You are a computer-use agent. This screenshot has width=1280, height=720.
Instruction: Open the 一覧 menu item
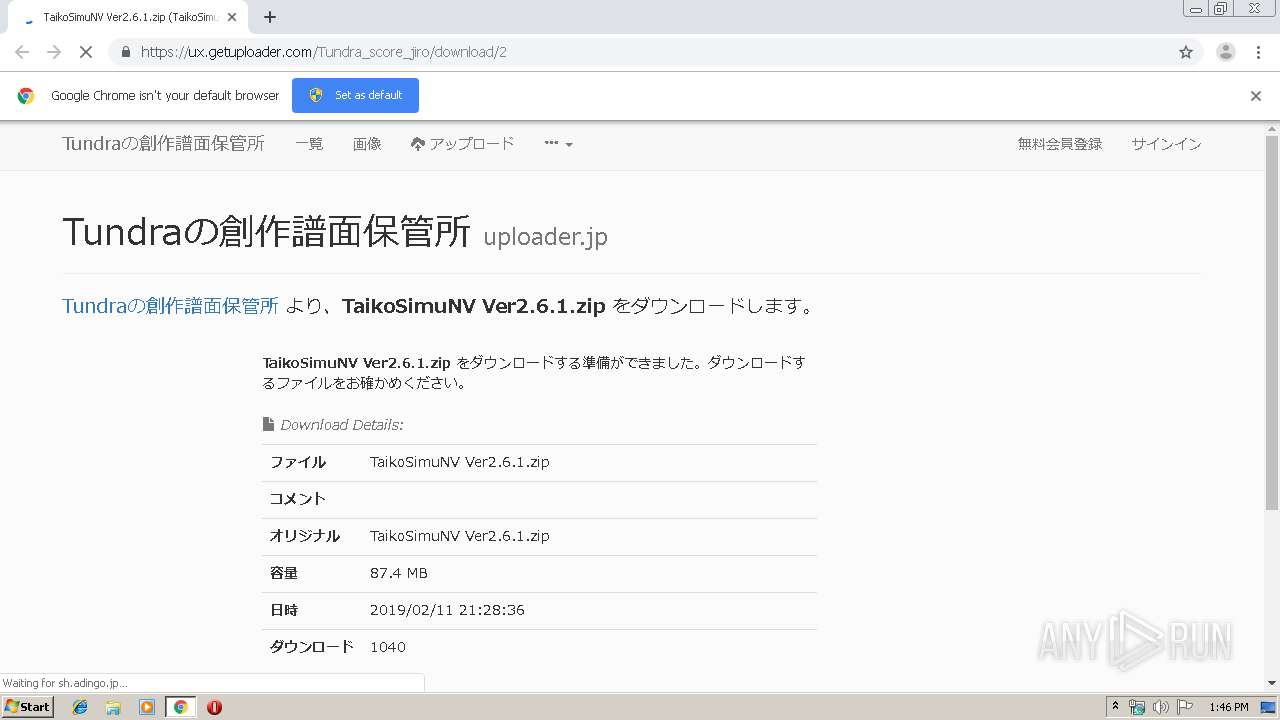click(x=309, y=144)
